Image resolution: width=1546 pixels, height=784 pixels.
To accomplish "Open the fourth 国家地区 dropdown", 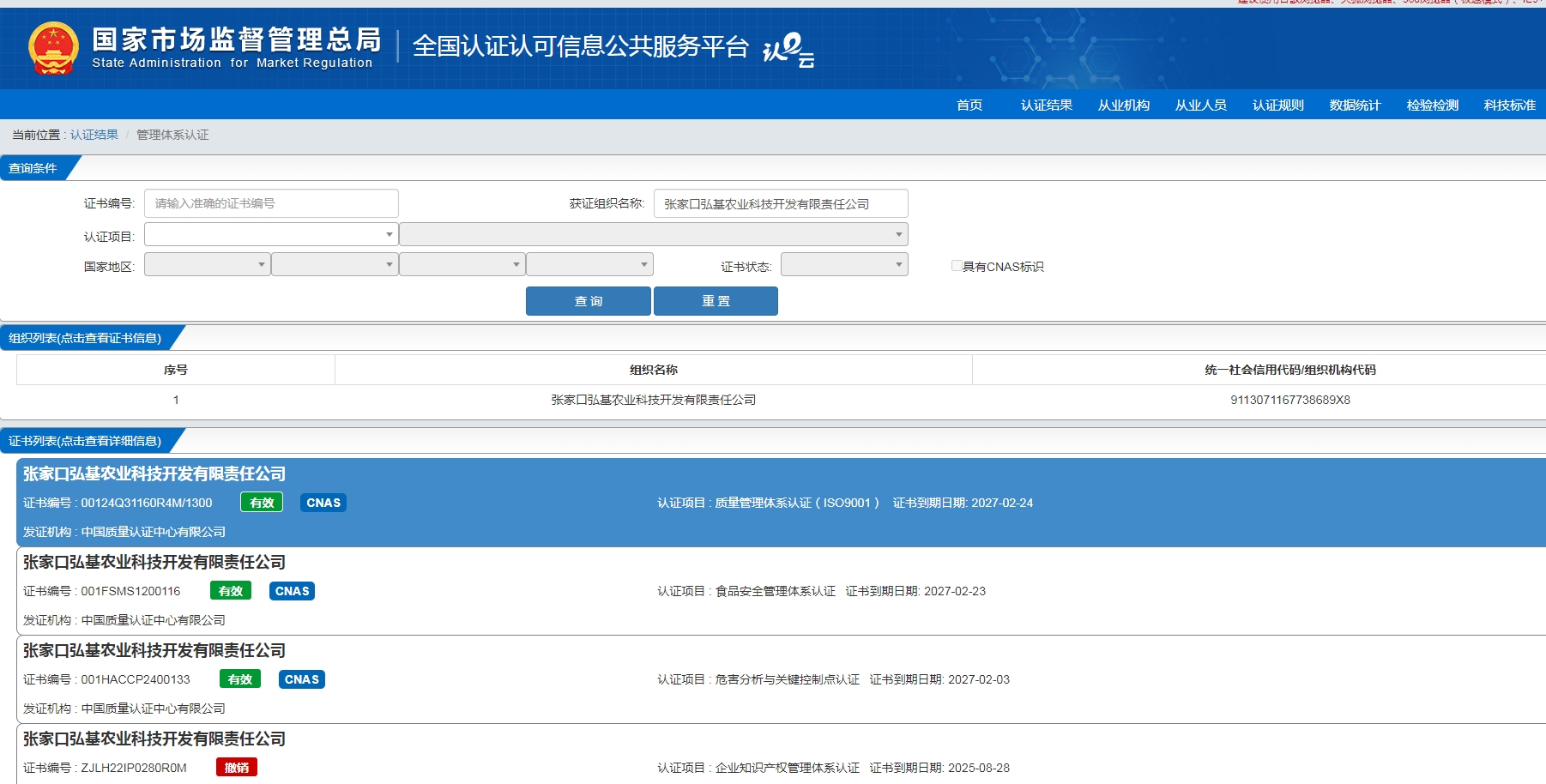I will pos(589,264).
